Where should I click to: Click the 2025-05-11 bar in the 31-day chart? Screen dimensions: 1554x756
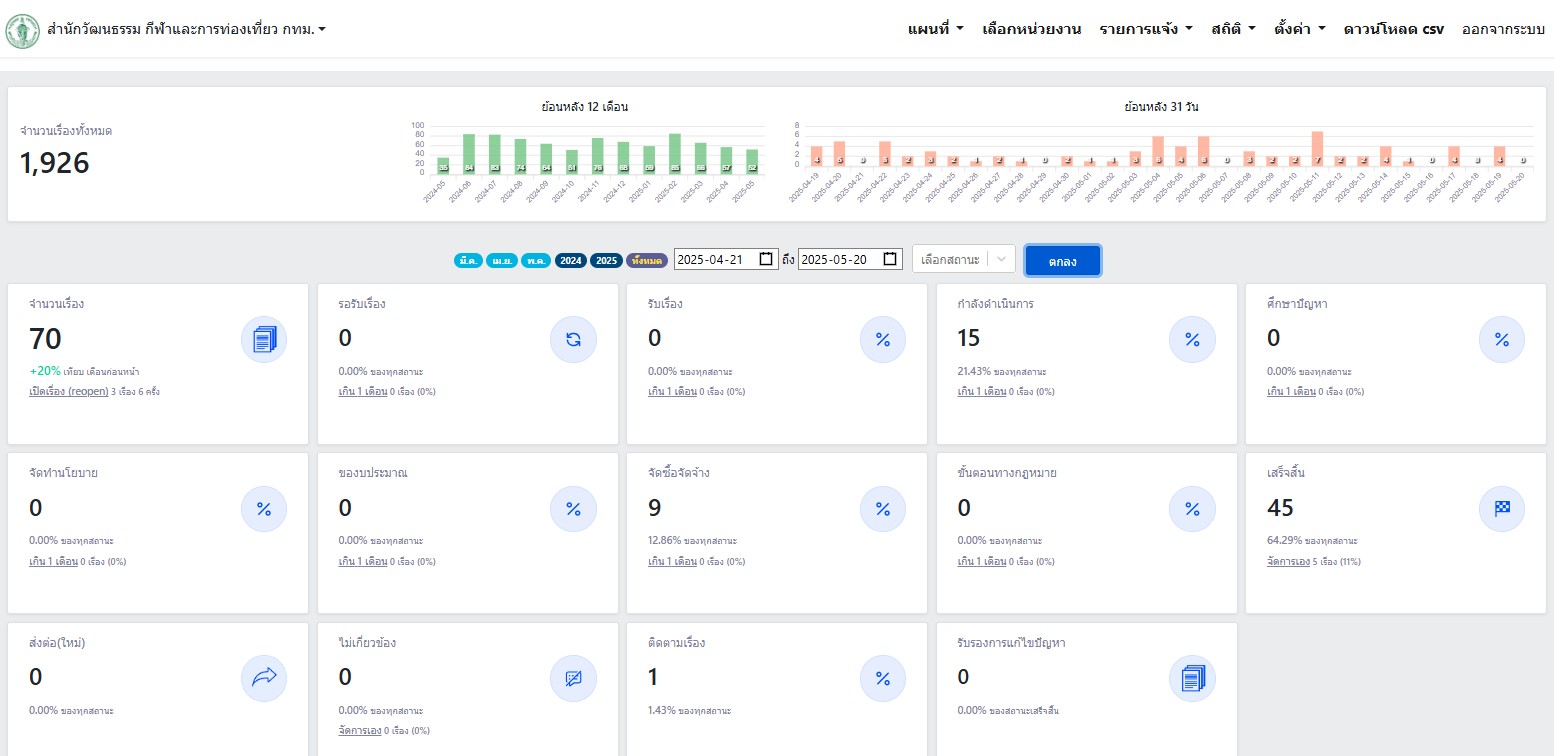pos(1317,149)
